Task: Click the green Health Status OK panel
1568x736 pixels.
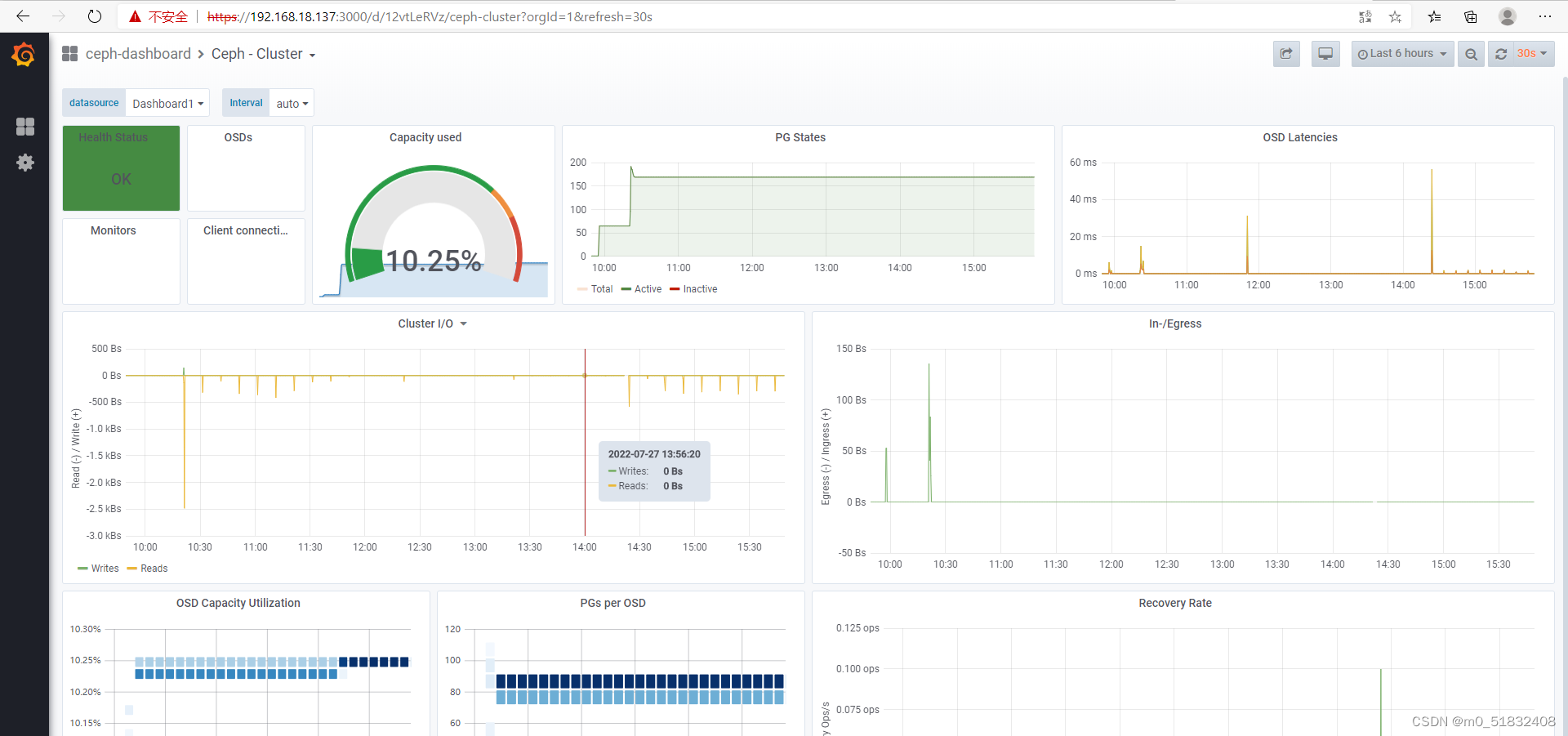Action: pyautogui.click(x=121, y=168)
